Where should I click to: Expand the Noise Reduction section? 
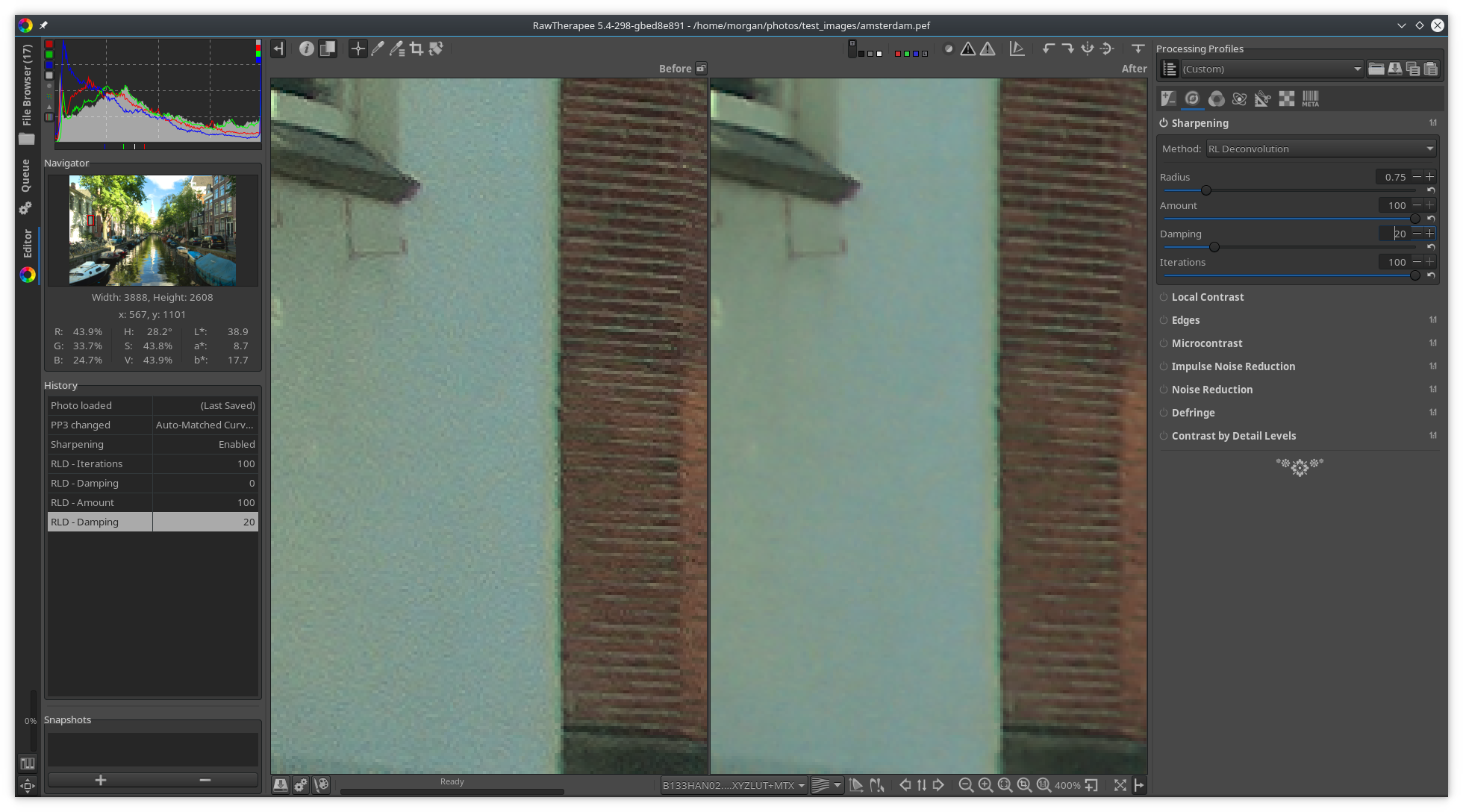click(1211, 390)
